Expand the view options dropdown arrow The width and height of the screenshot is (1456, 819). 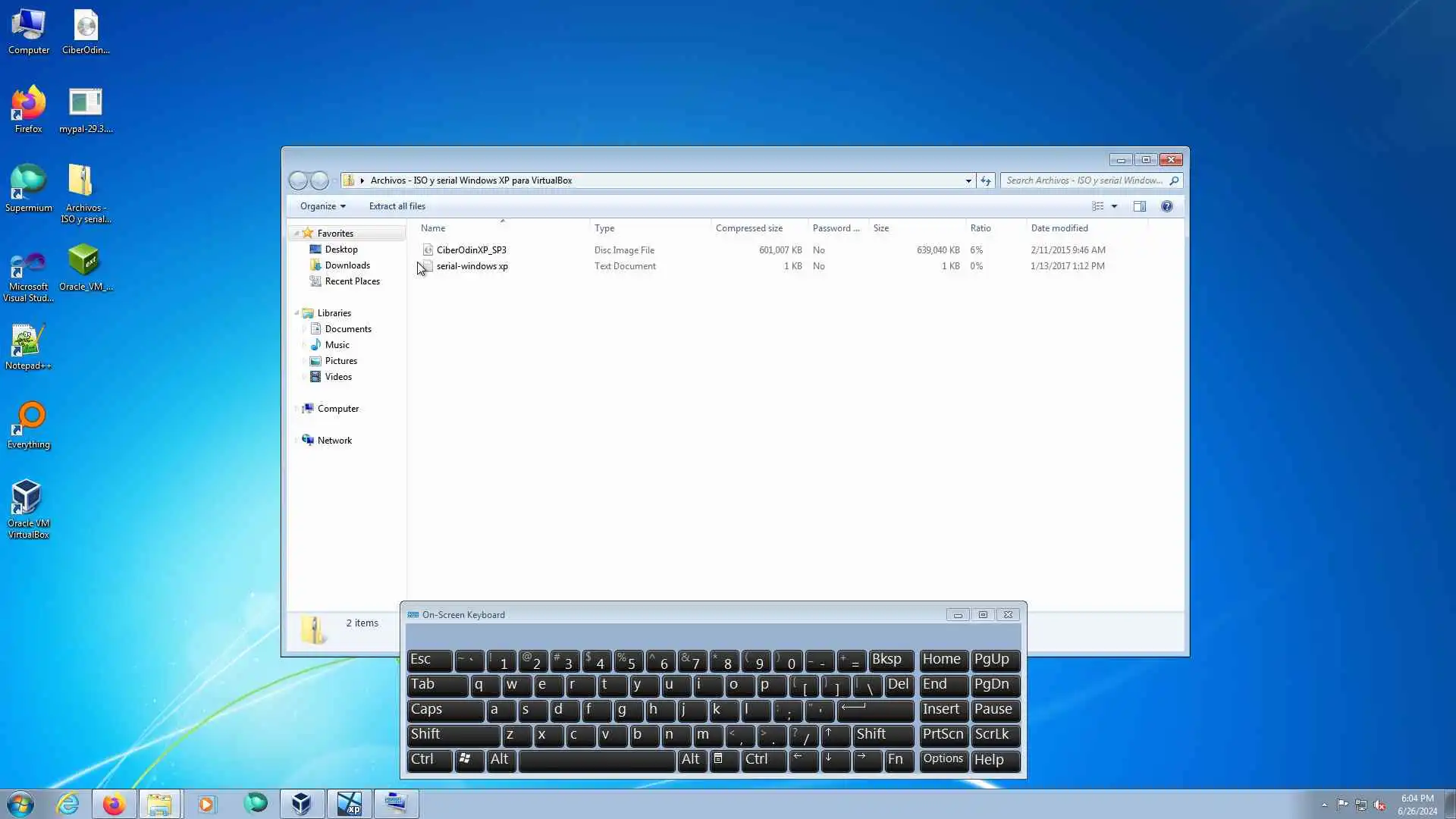(x=1114, y=206)
